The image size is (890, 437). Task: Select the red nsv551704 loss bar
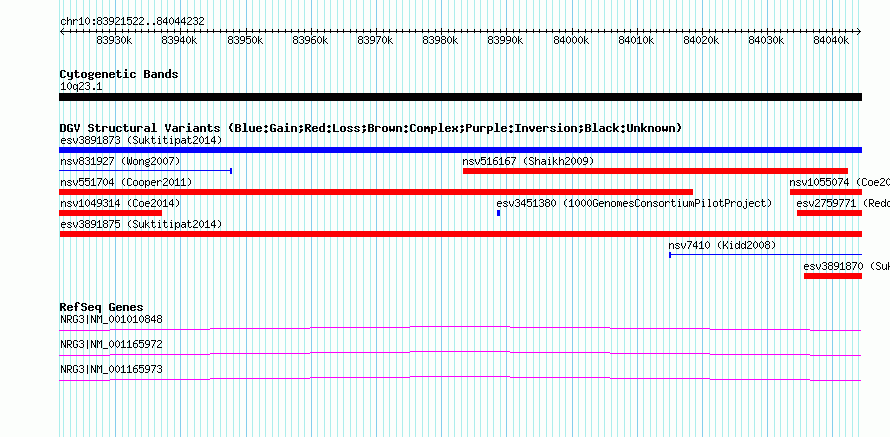376,192
